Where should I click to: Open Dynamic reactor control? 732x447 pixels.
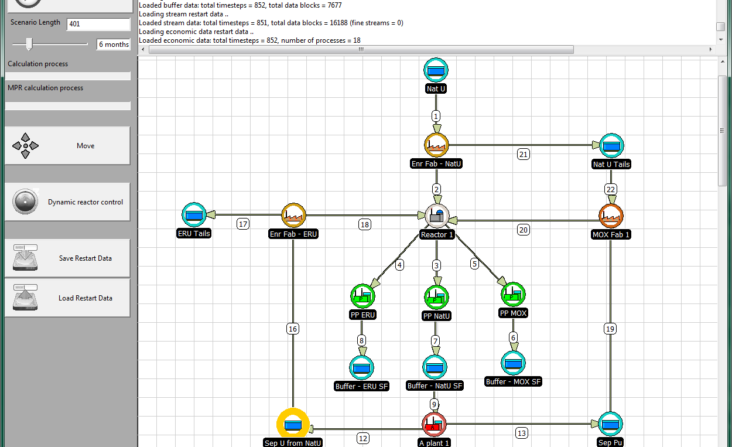click(x=68, y=202)
